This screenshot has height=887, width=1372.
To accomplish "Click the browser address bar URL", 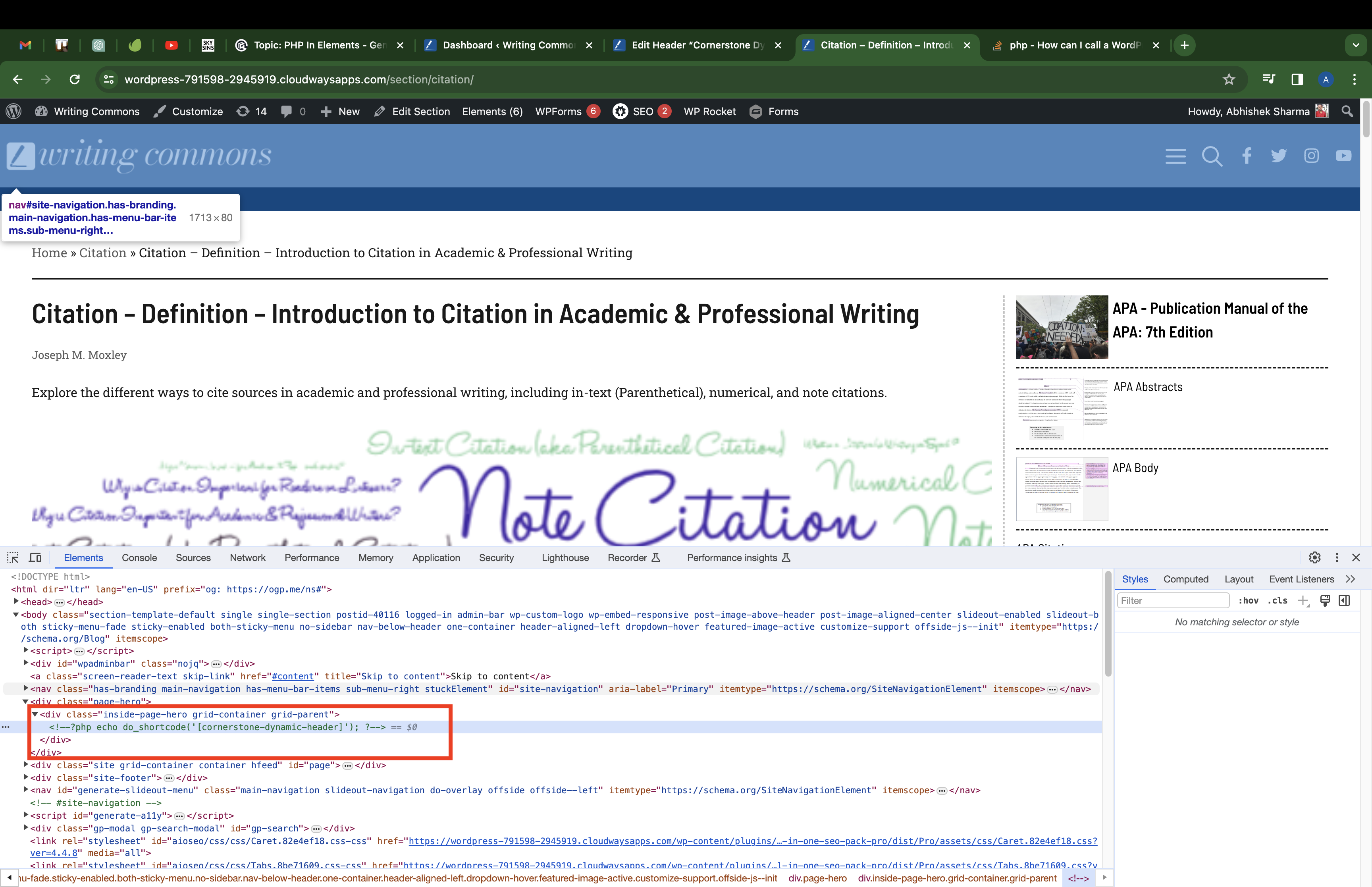I will pos(299,79).
